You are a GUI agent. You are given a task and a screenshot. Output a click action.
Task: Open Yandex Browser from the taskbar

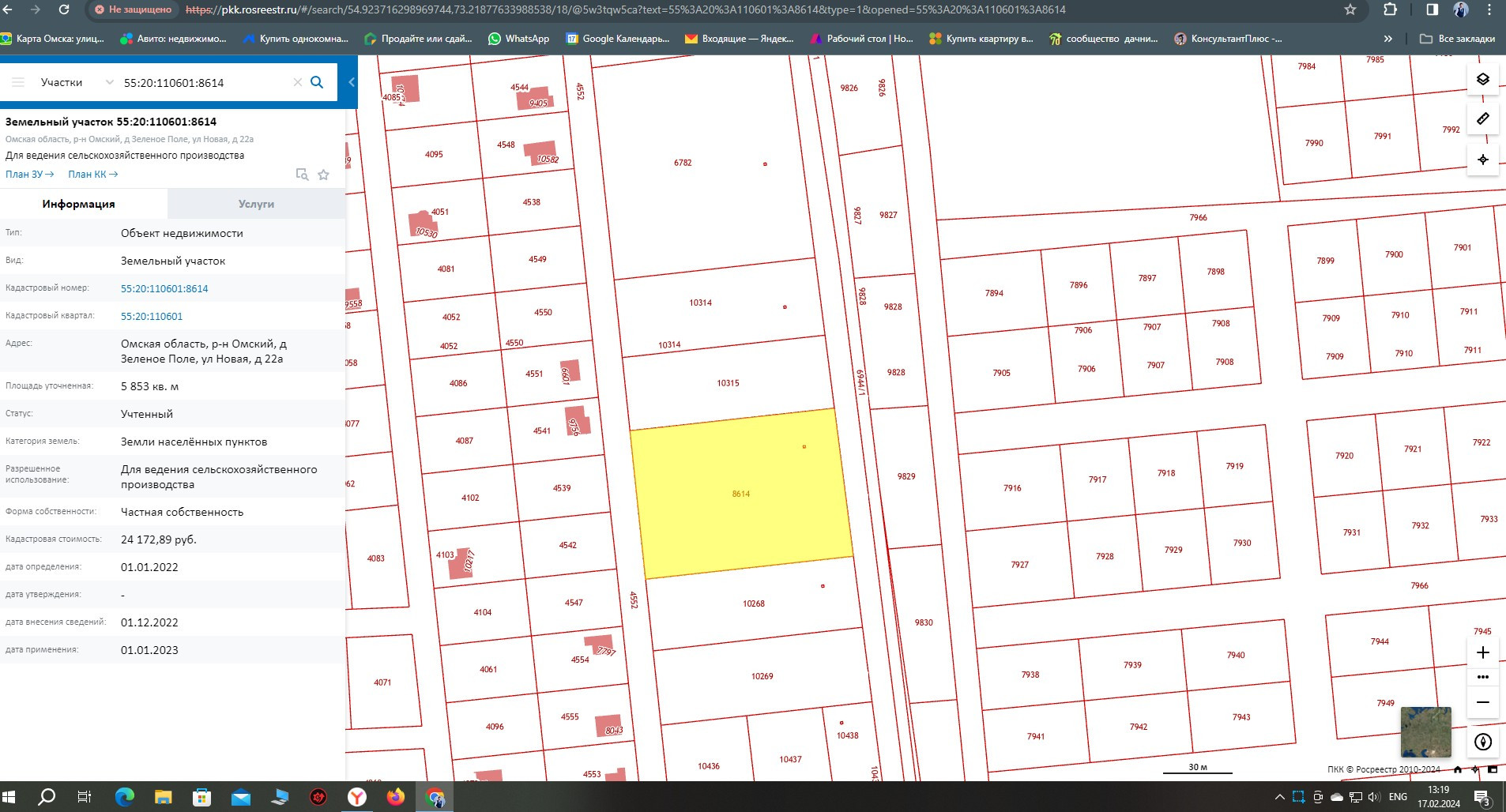[x=357, y=797]
